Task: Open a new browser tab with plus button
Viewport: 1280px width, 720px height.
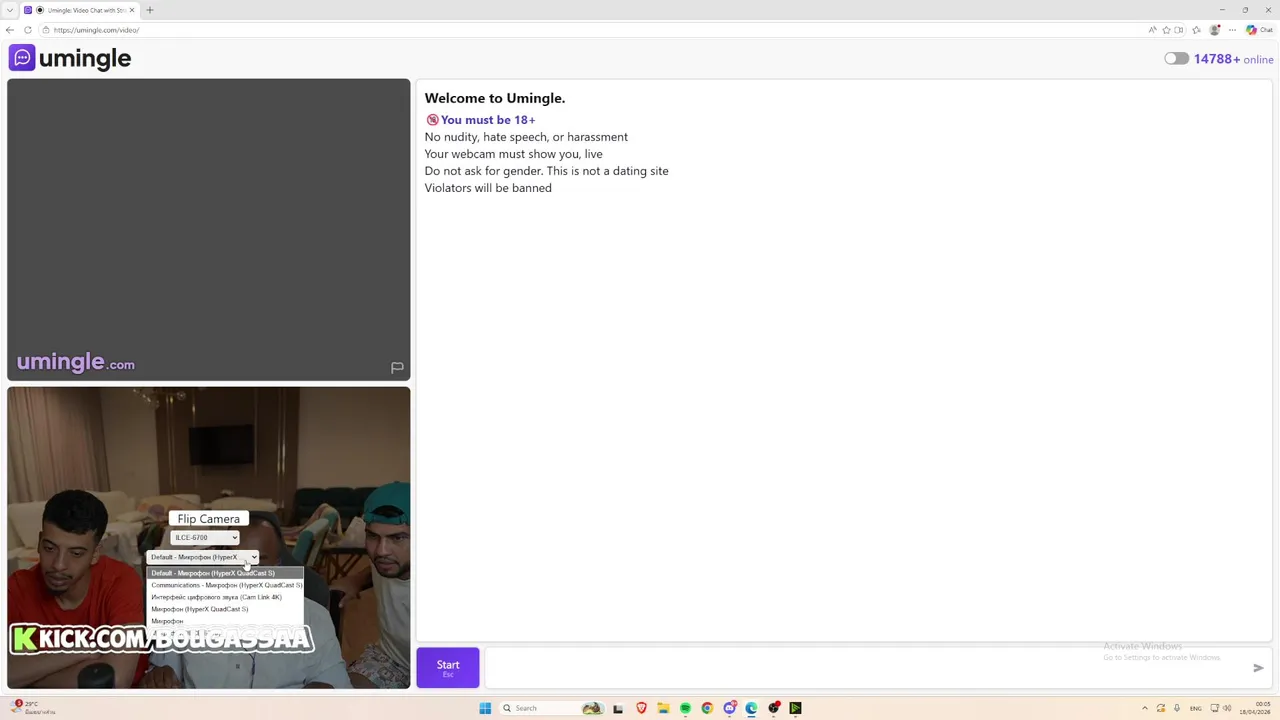Action: tap(150, 10)
